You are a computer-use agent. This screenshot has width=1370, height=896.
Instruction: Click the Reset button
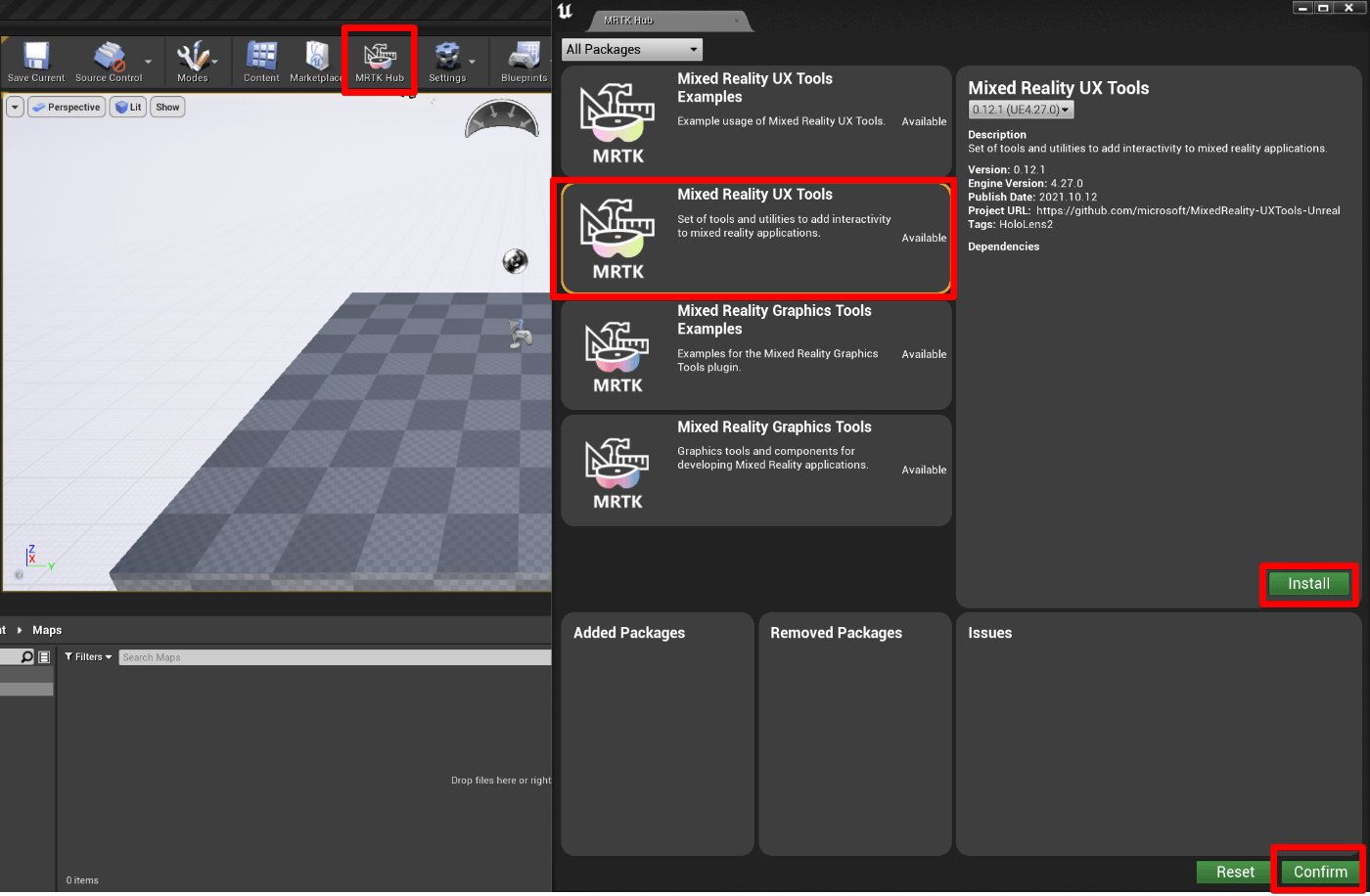[1235, 872]
